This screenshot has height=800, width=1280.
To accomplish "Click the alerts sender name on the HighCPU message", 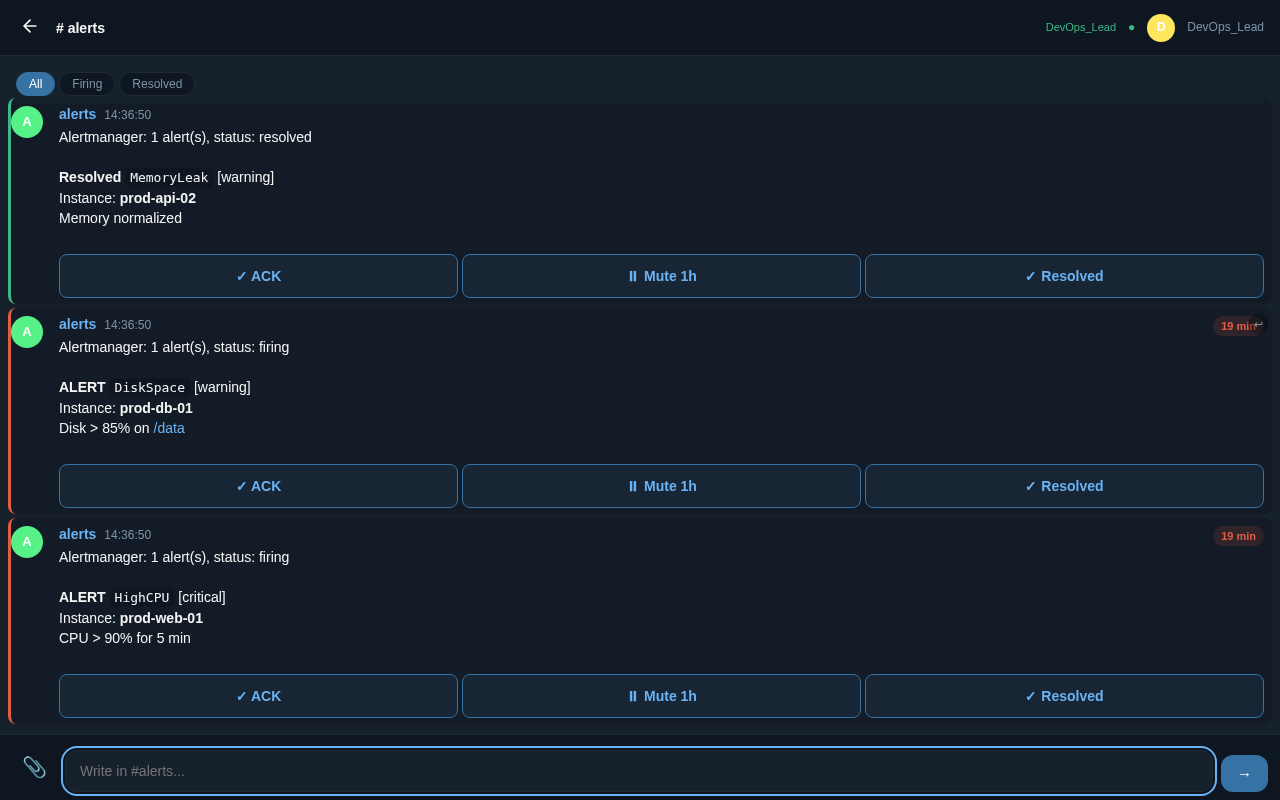I will pos(77,534).
